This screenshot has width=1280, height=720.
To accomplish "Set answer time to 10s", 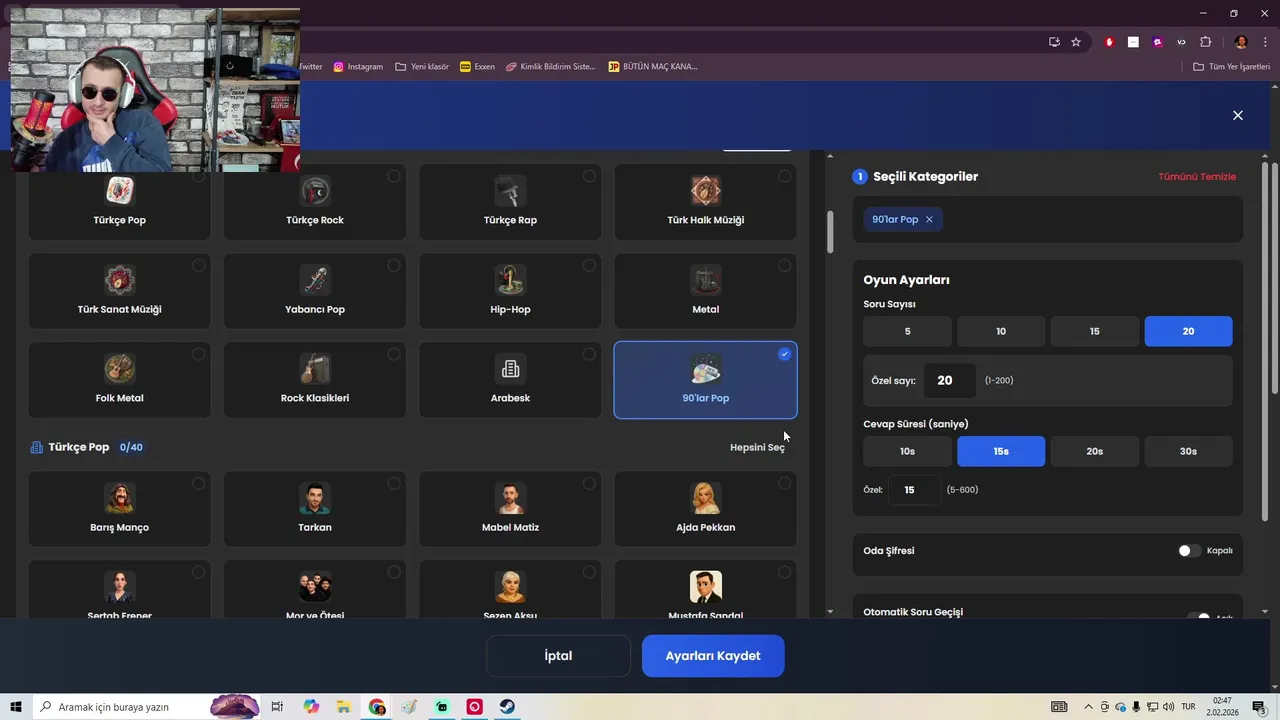I will [907, 451].
